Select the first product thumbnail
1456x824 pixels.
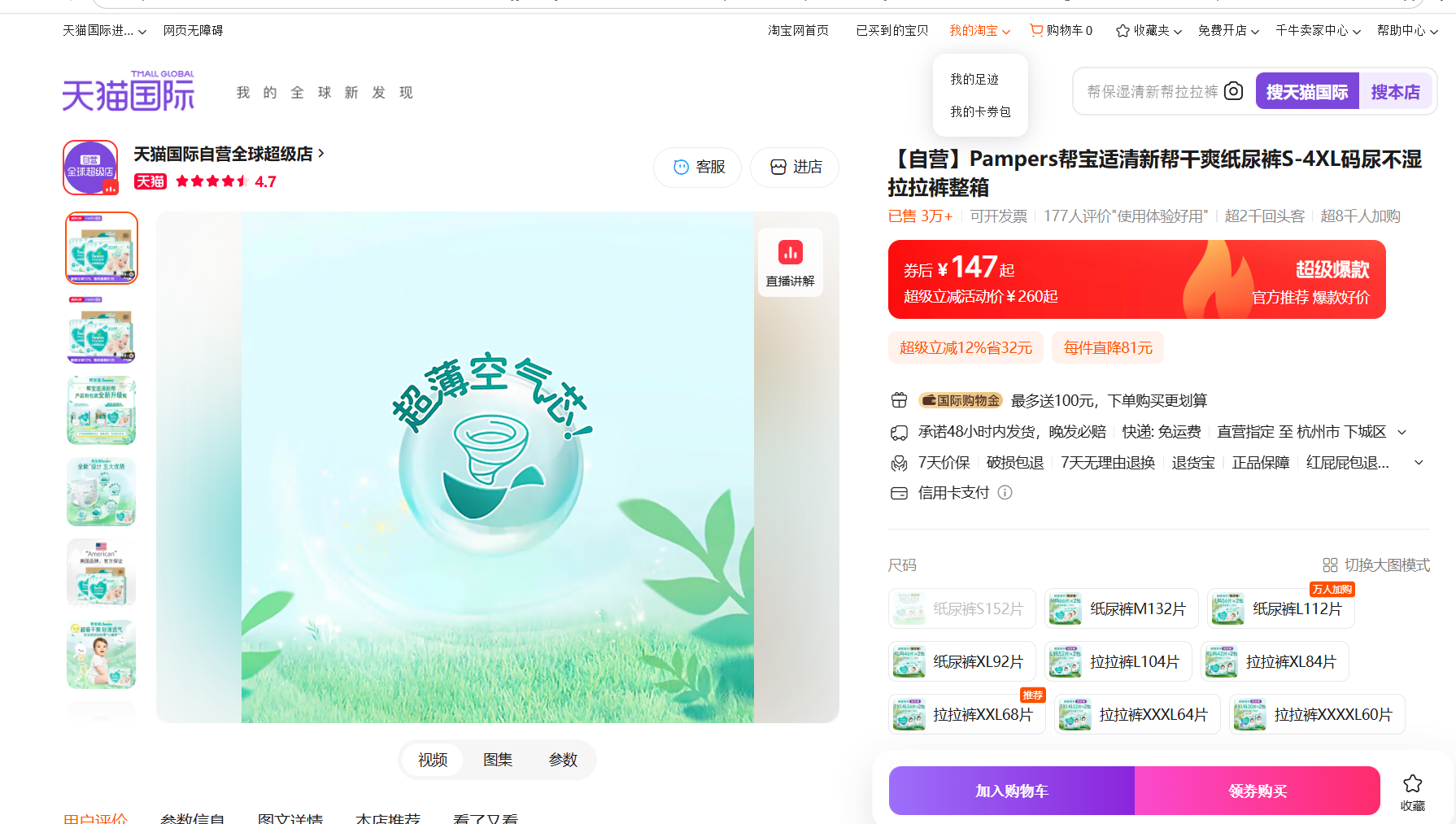[102, 248]
